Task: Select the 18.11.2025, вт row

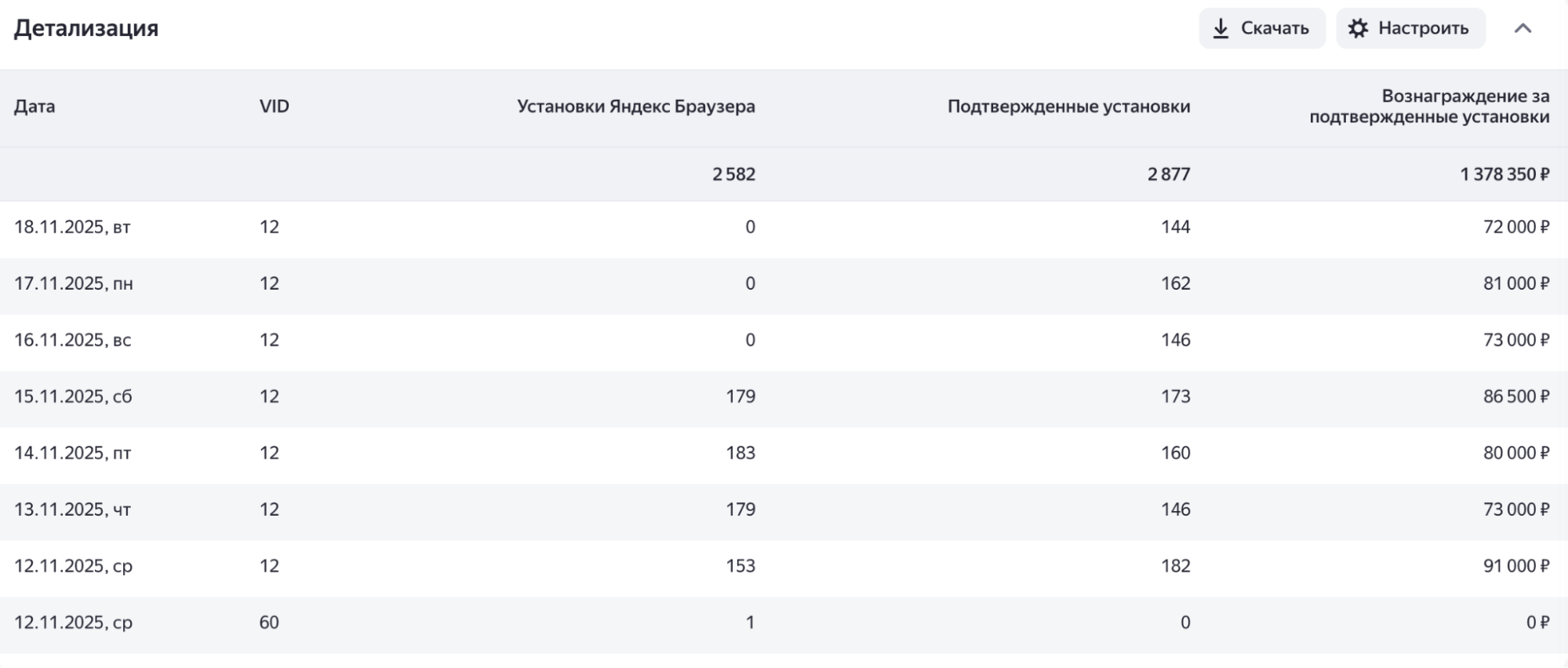Action: [x=784, y=227]
